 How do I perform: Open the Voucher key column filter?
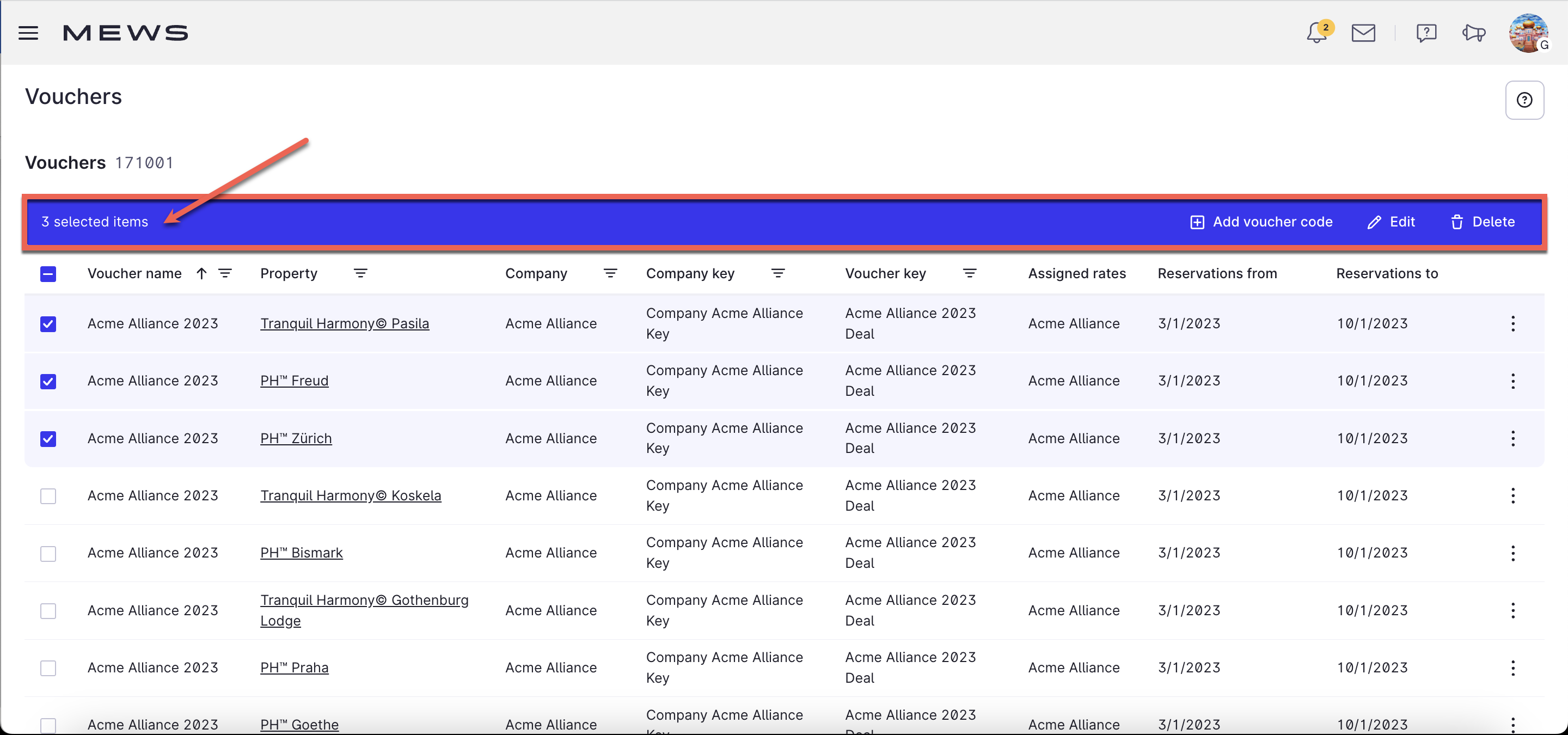click(969, 273)
